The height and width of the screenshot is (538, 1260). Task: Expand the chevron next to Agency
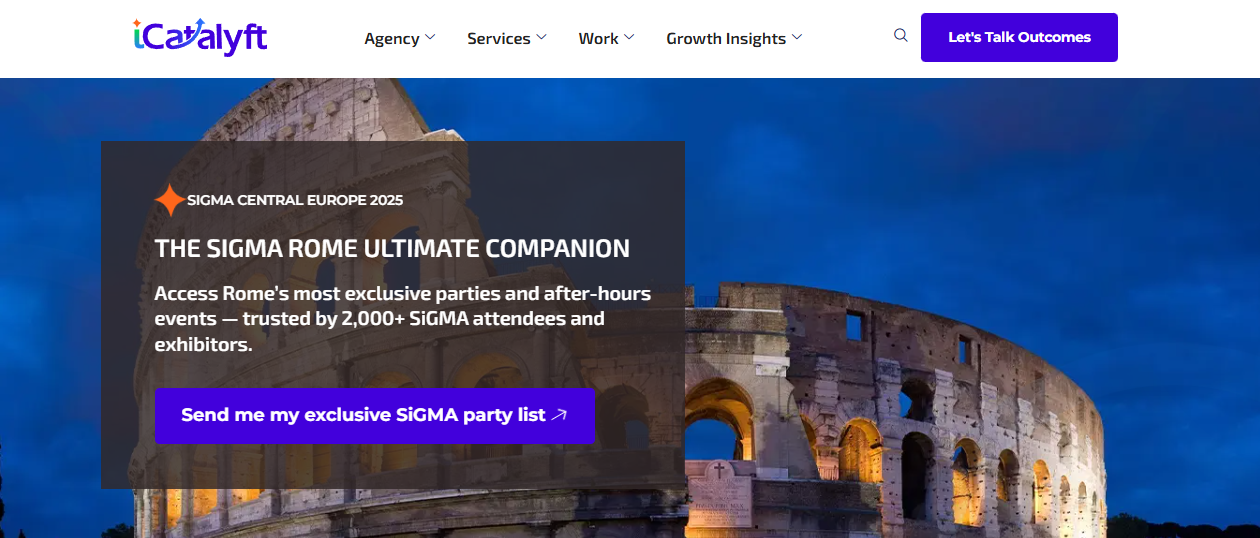click(x=430, y=37)
